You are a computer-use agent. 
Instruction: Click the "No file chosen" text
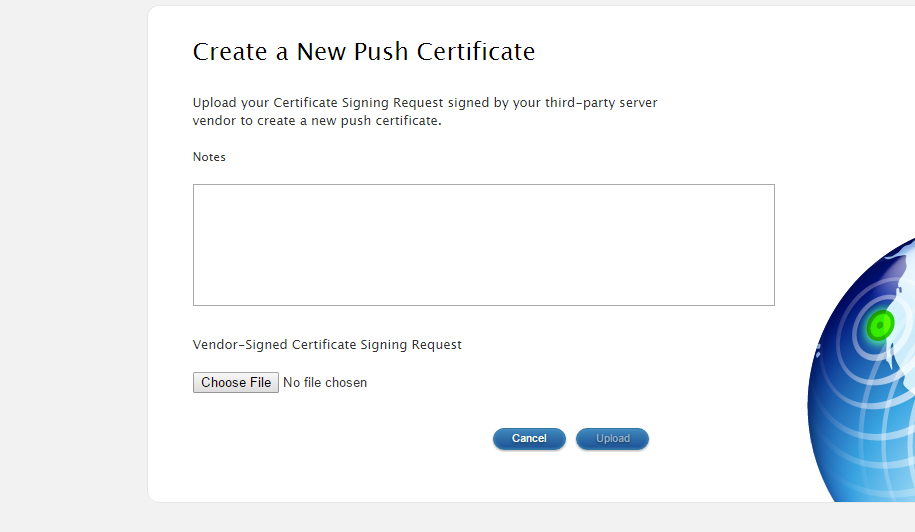325,383
